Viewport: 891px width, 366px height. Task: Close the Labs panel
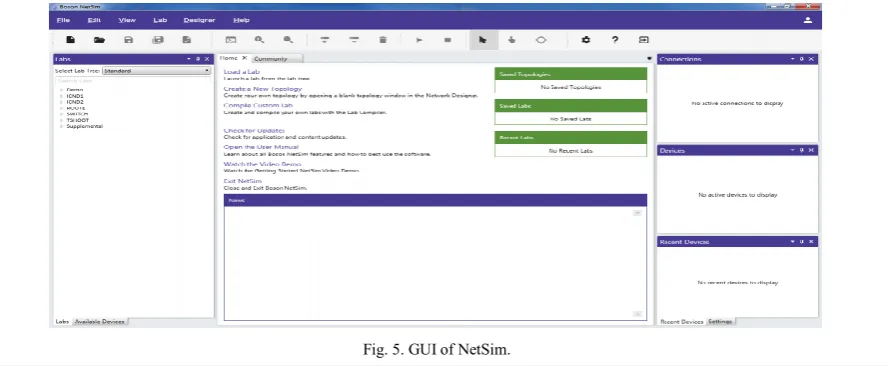[x=207, y=59]
